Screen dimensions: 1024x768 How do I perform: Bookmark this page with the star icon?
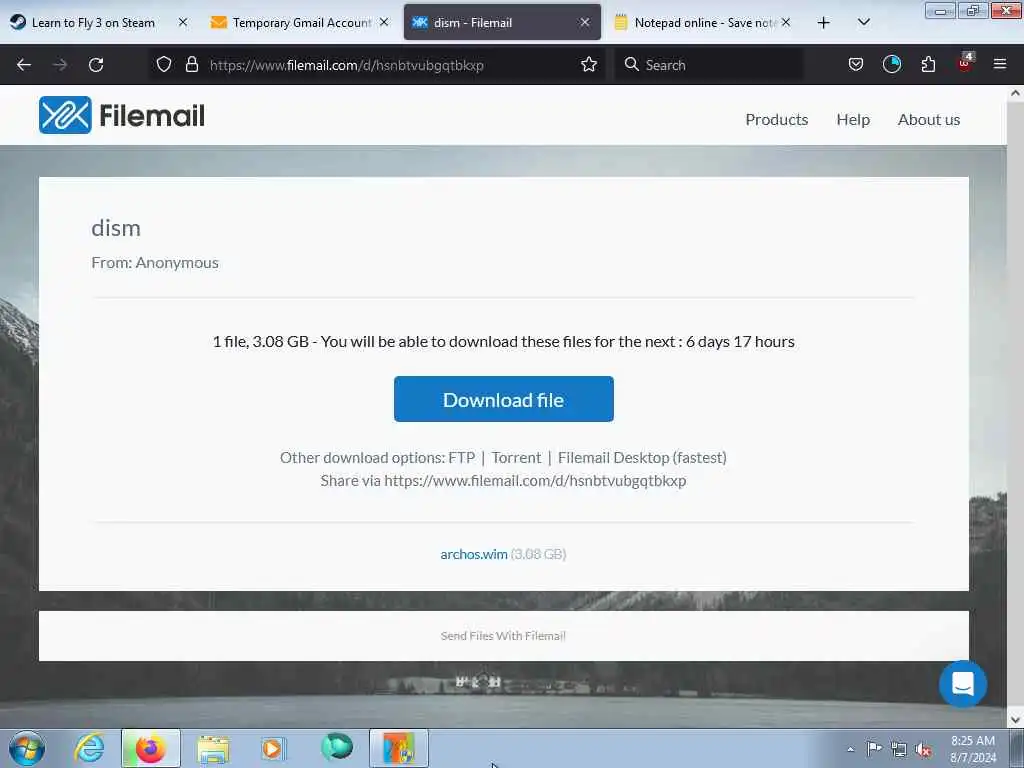[x=589, y=64]
